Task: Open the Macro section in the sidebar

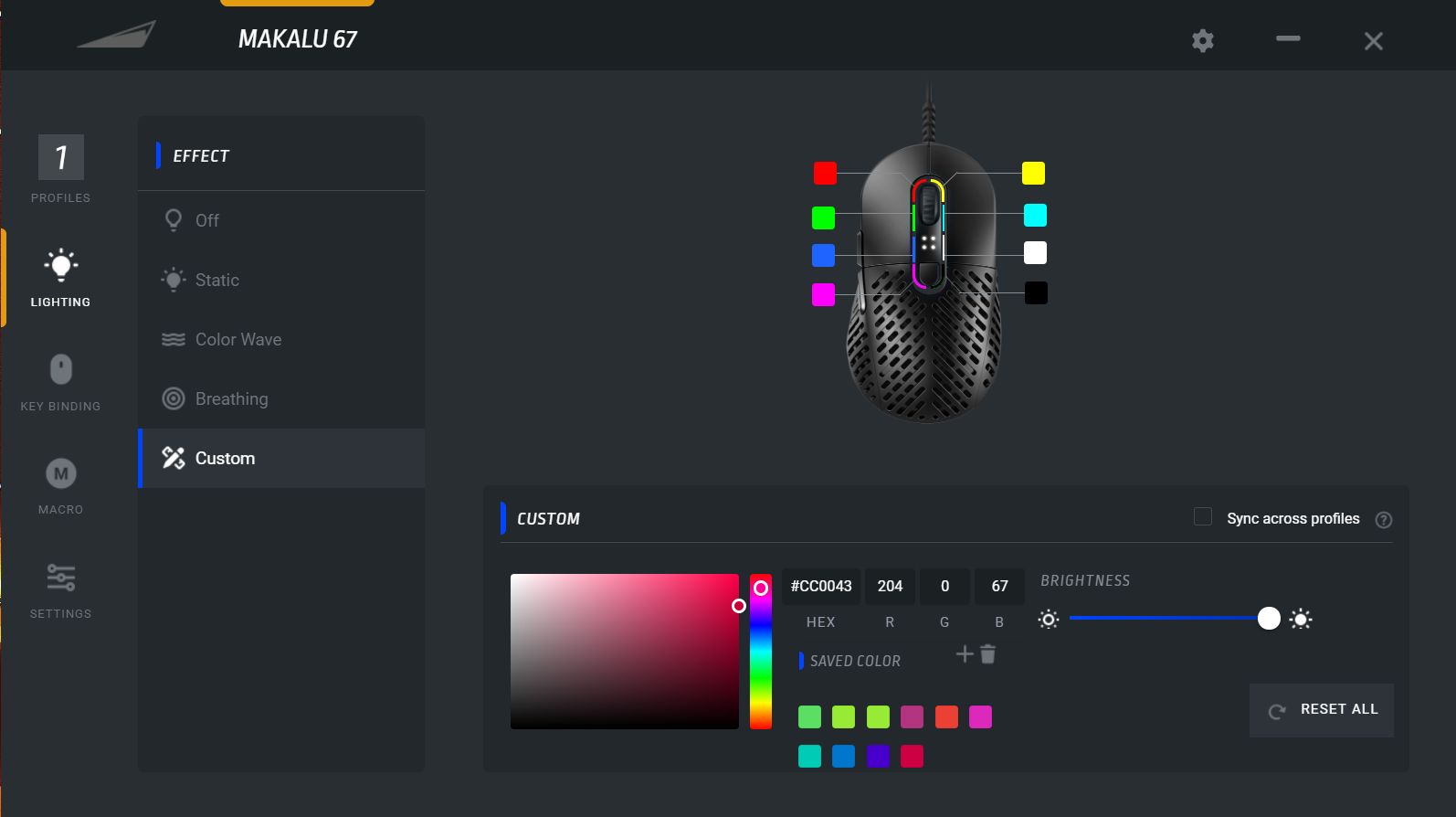Action: tap(60, 486)
